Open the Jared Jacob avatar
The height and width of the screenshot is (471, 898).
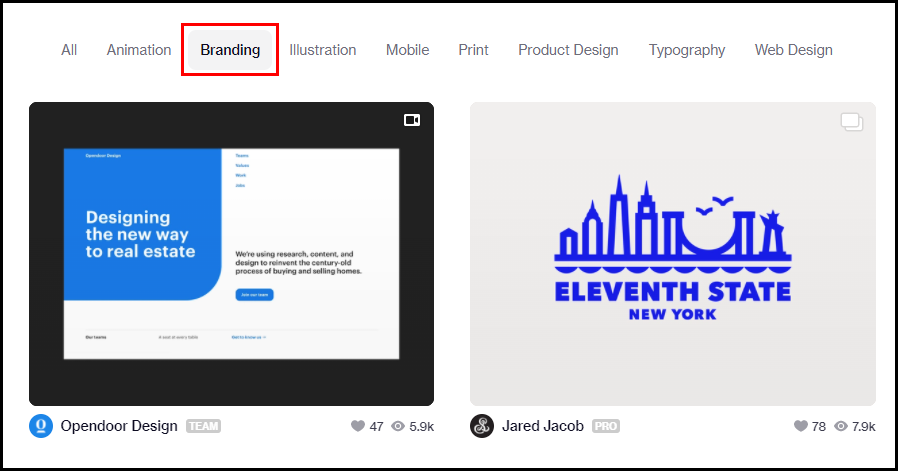pos(482,426)
